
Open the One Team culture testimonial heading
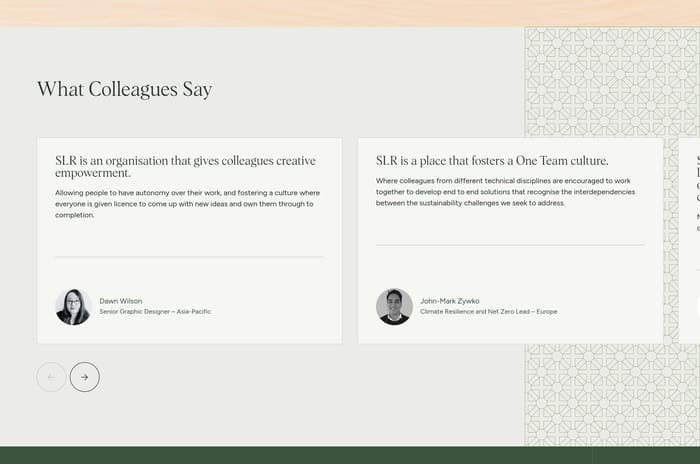tap(492, 160)
